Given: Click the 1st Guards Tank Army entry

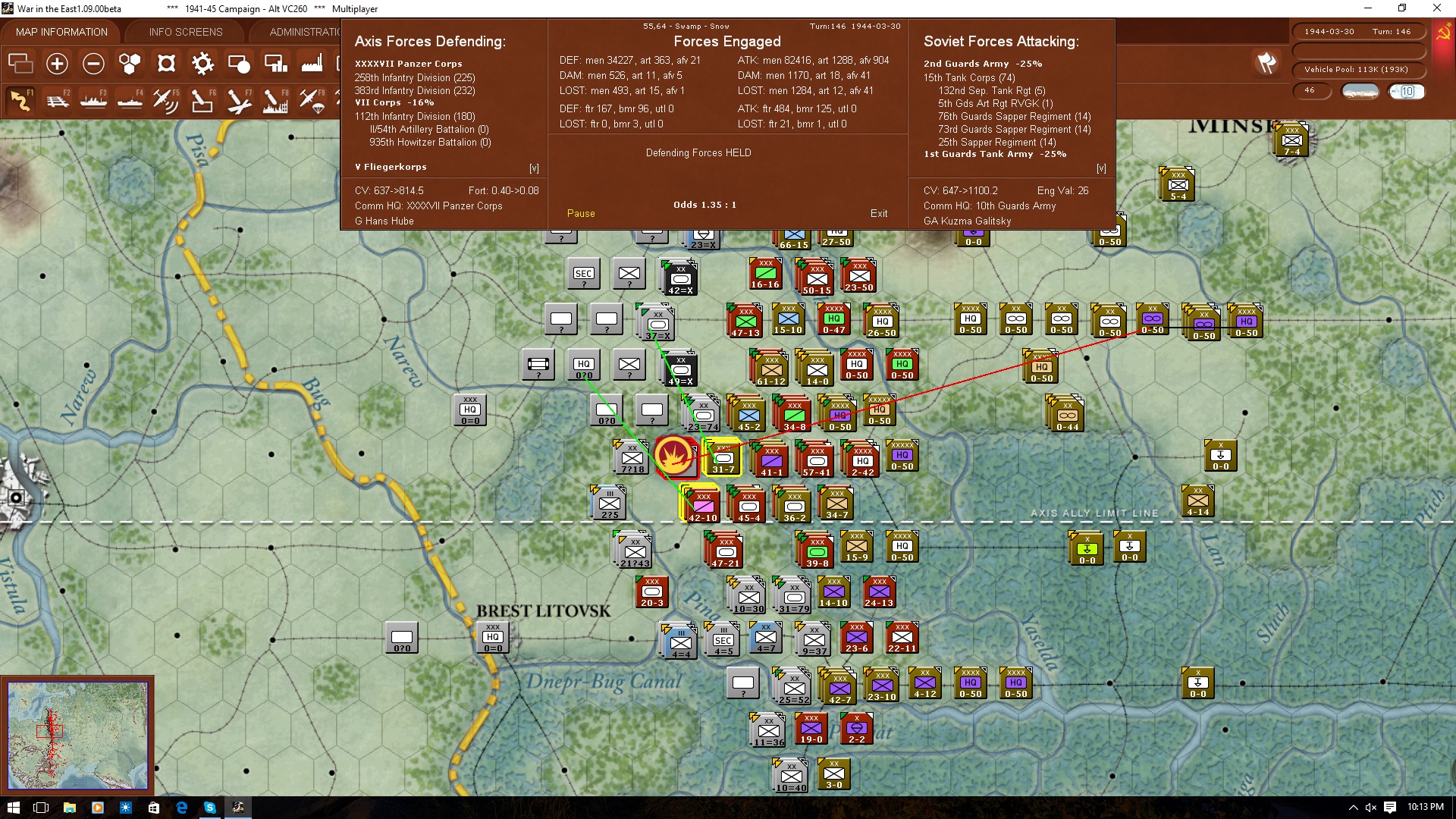Looking at the screenshot, I should pyautogui.click(x=995, y=154).
